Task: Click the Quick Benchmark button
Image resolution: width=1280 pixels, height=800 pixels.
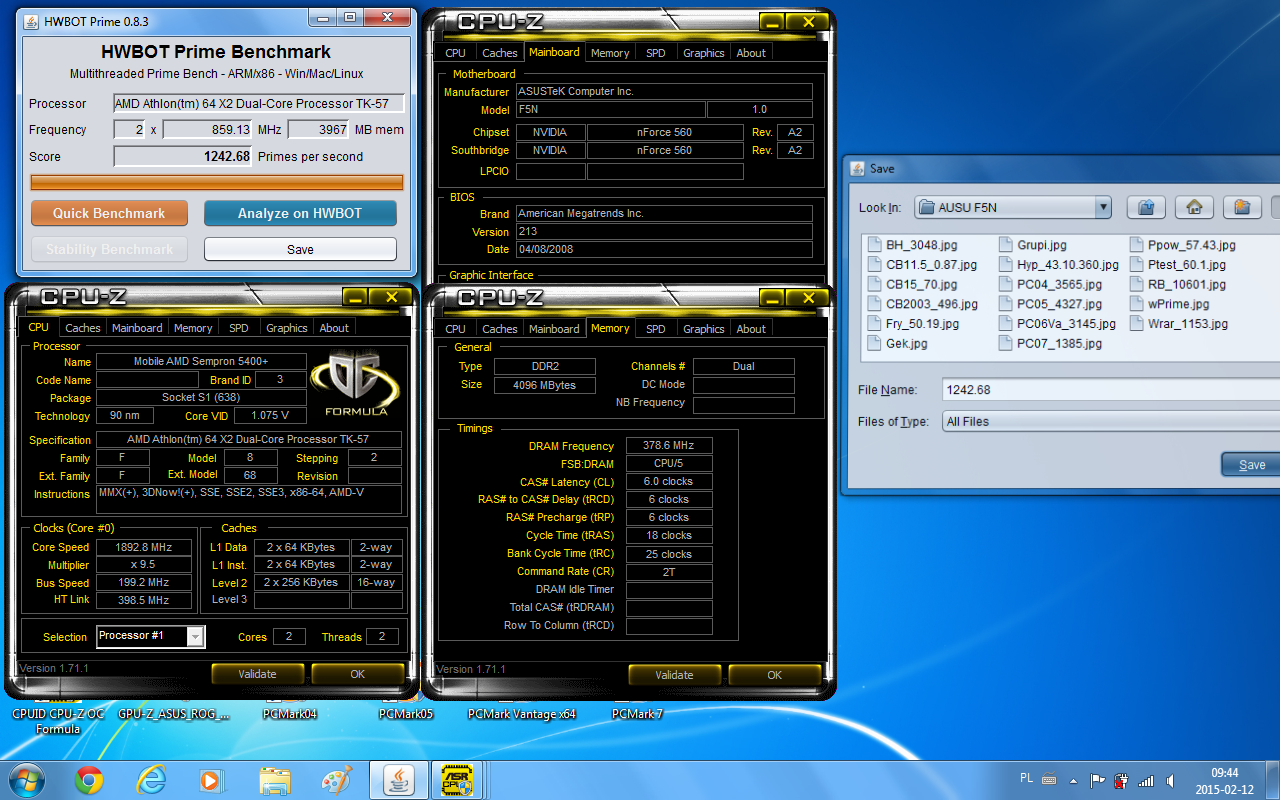Action: point(109,213)
